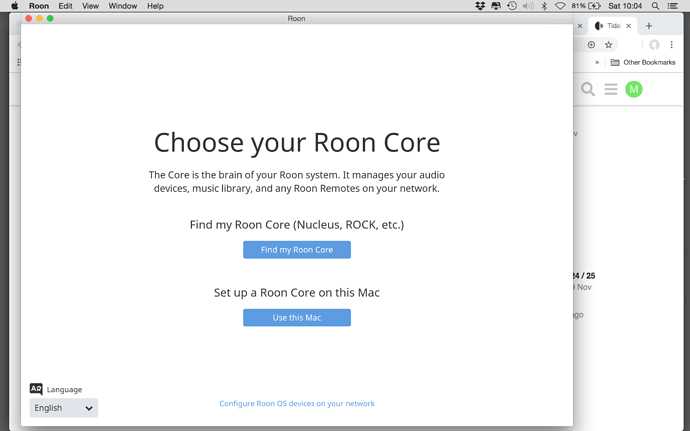The image size is (690, 431).
Task: Choose Use this Mac button
Action: click(297, 317)
